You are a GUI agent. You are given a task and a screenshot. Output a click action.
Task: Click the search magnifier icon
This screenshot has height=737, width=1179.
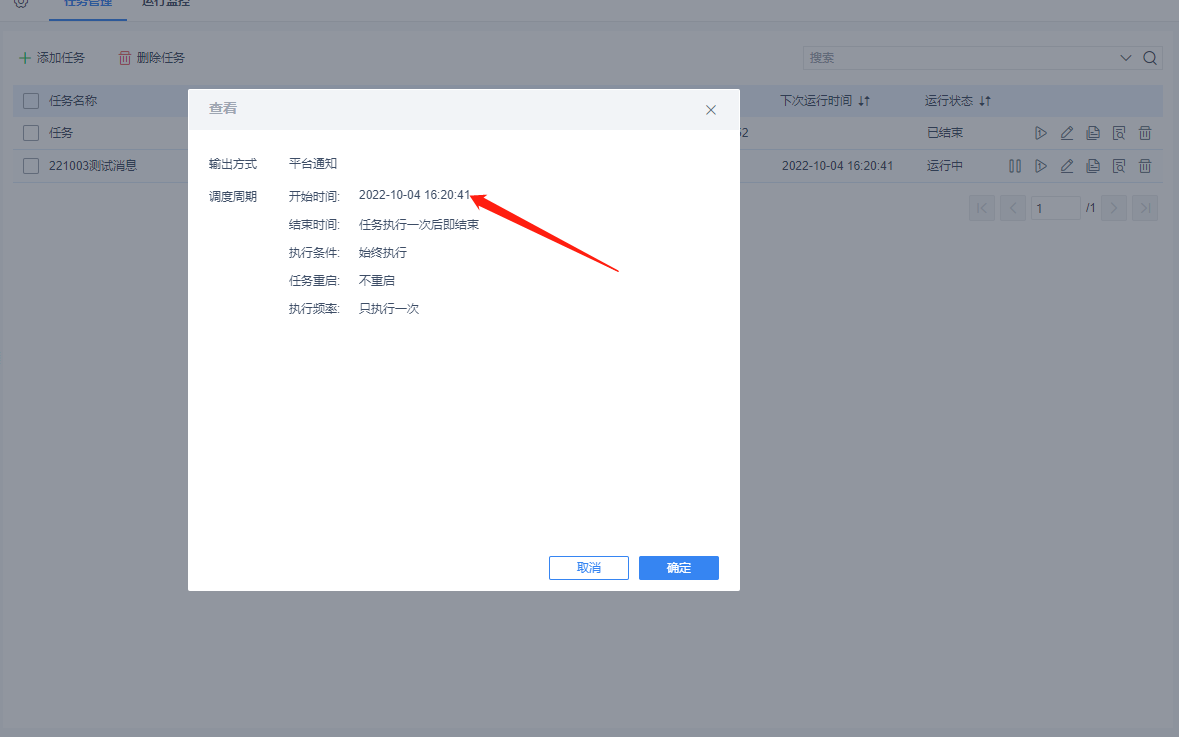(x=1150, y=58)
